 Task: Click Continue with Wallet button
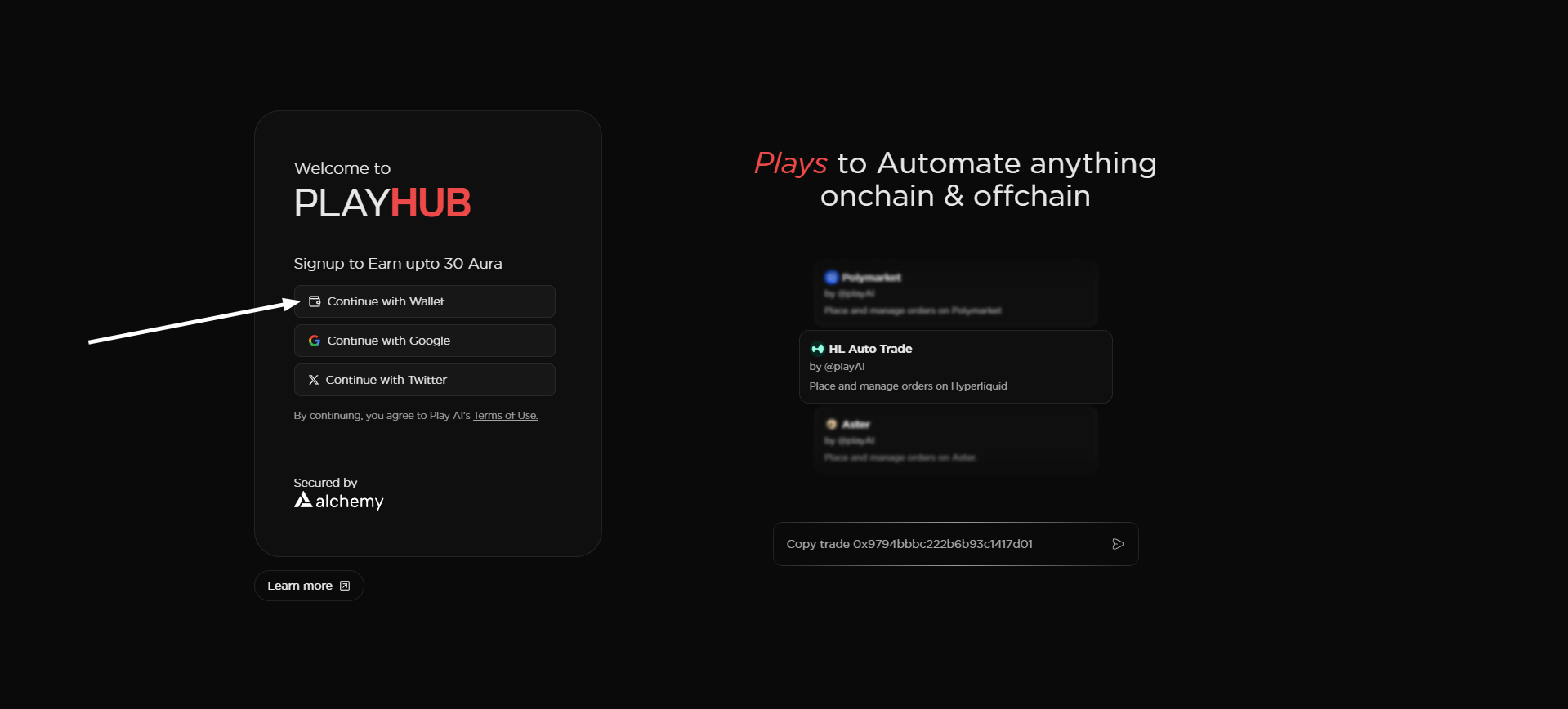click(x=424, y=301)
